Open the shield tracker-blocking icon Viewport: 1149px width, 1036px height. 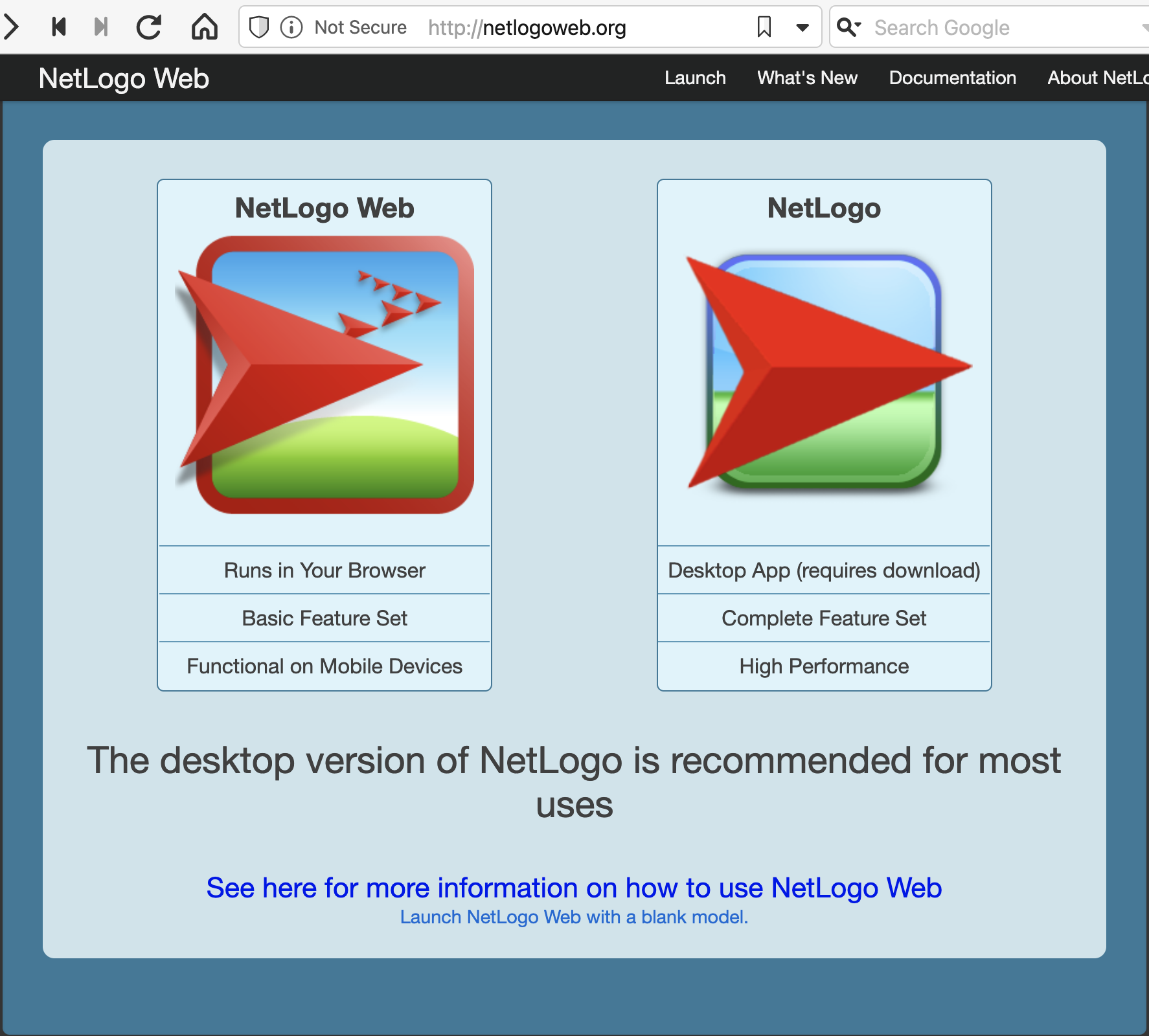click(x=259, y=27)
